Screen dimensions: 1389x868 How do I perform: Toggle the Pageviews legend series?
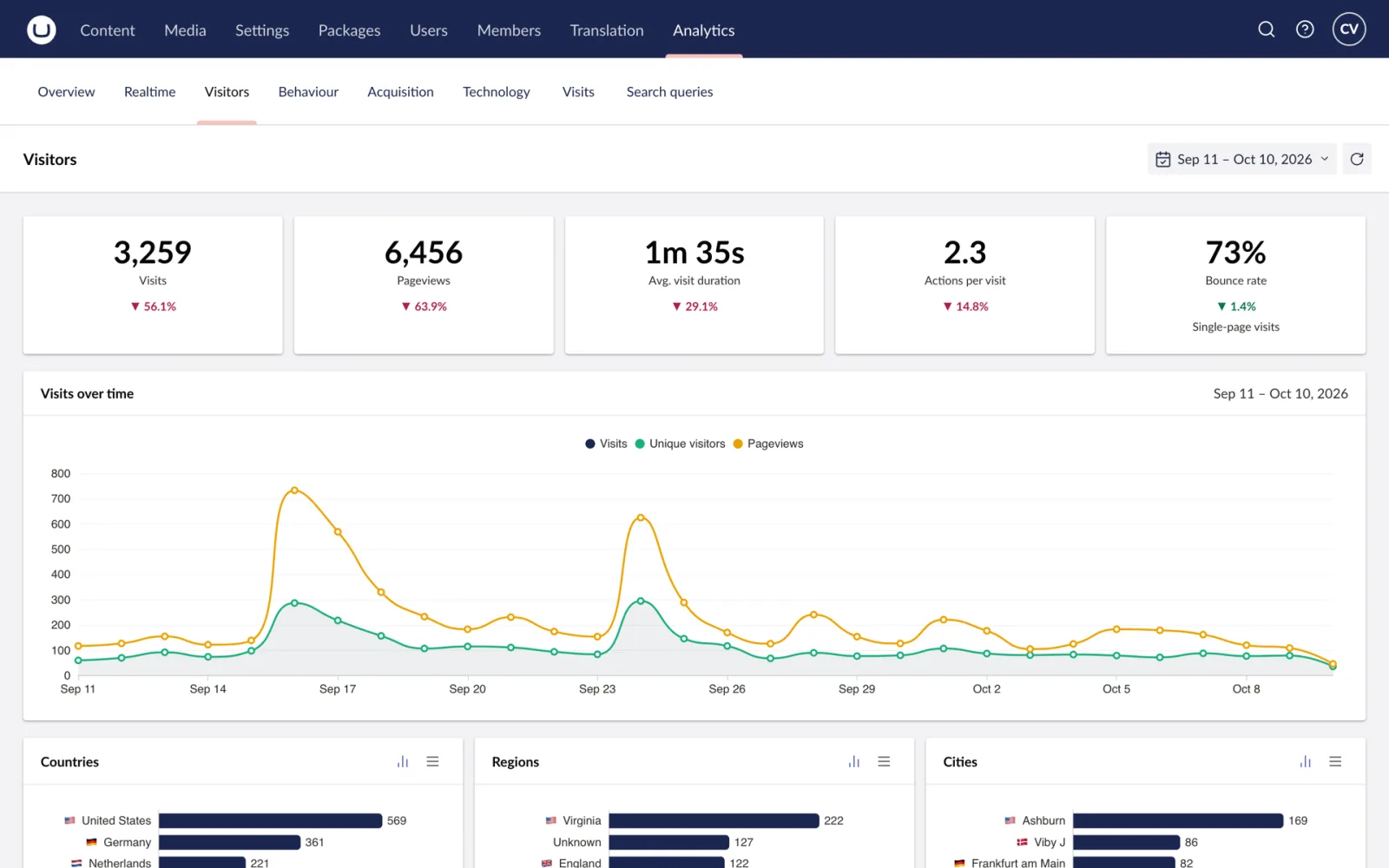click(x=768, y=444)
